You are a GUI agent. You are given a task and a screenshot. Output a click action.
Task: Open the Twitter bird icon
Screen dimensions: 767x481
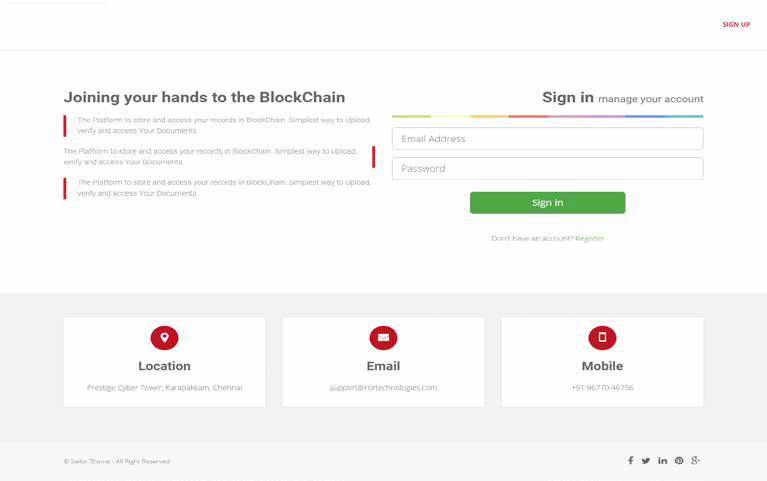pos(646,460)
